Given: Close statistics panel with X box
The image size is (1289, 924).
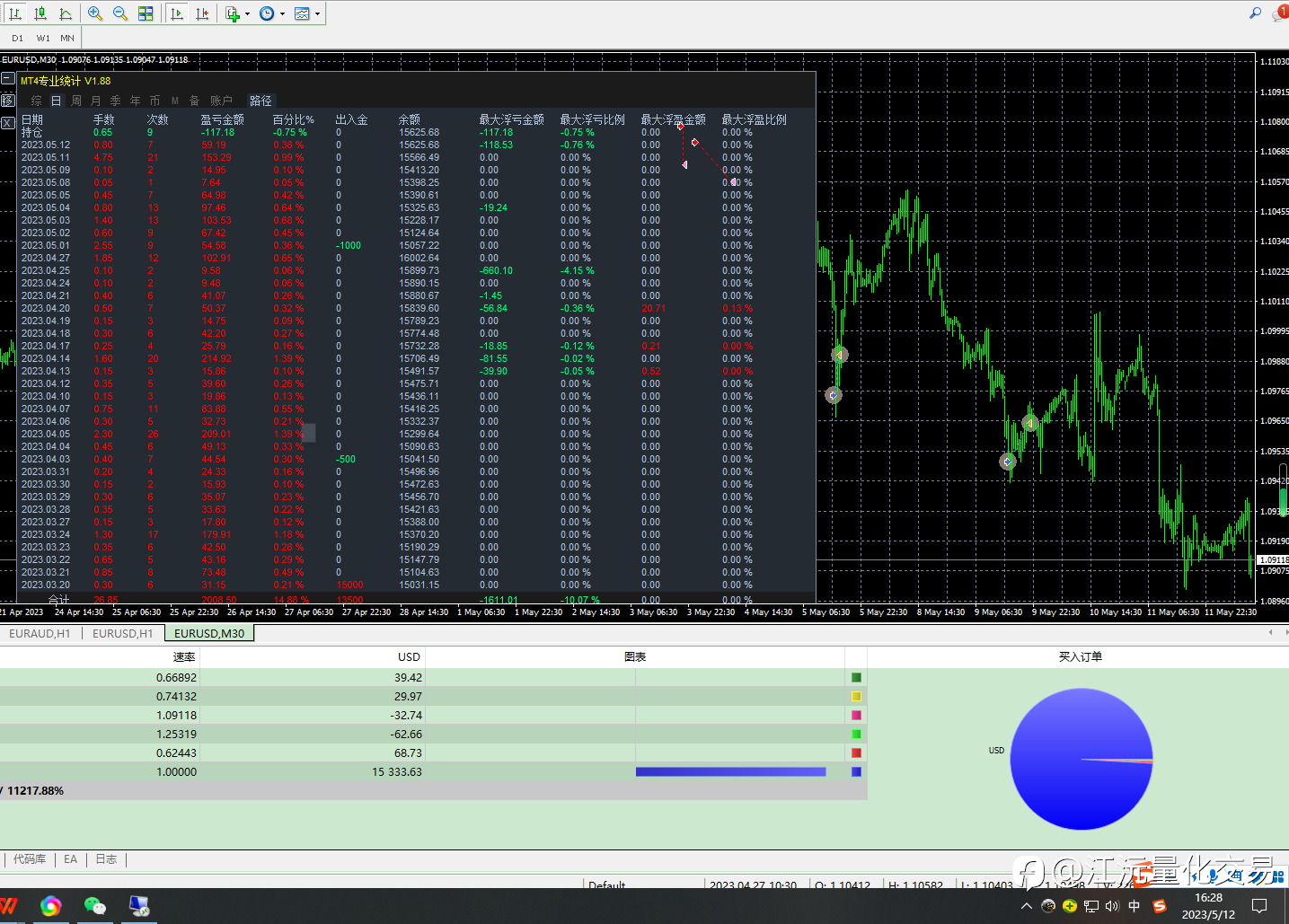Looking at the screenshot, I should 8,123.
